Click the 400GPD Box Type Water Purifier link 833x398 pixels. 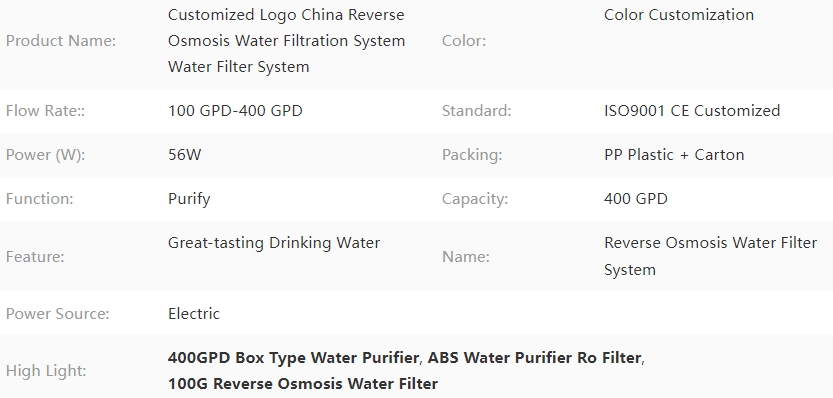point(293,358)
